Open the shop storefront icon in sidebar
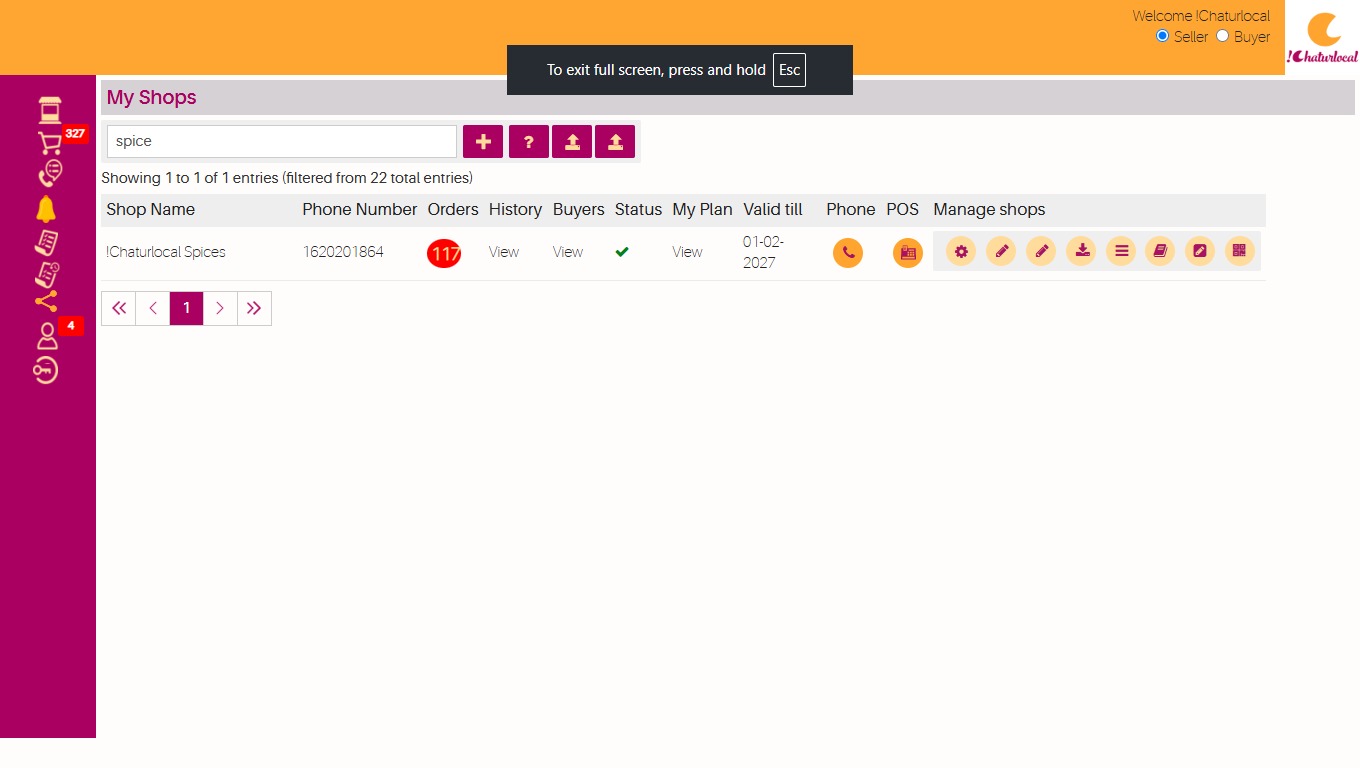This screenshot has width=1360, height=768. tap(49, 110)
